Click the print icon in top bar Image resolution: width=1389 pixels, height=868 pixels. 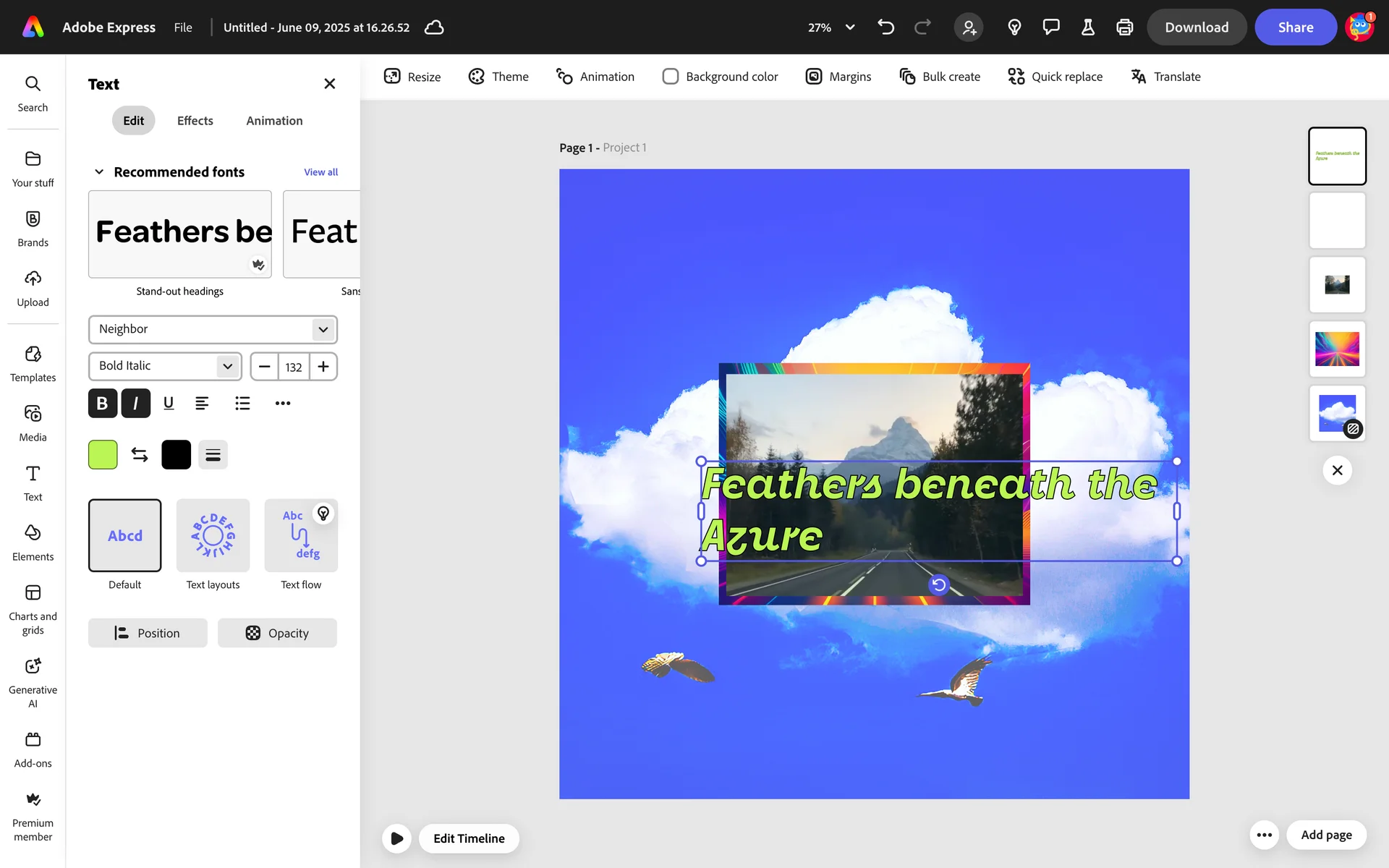[x=1124, y=27]
